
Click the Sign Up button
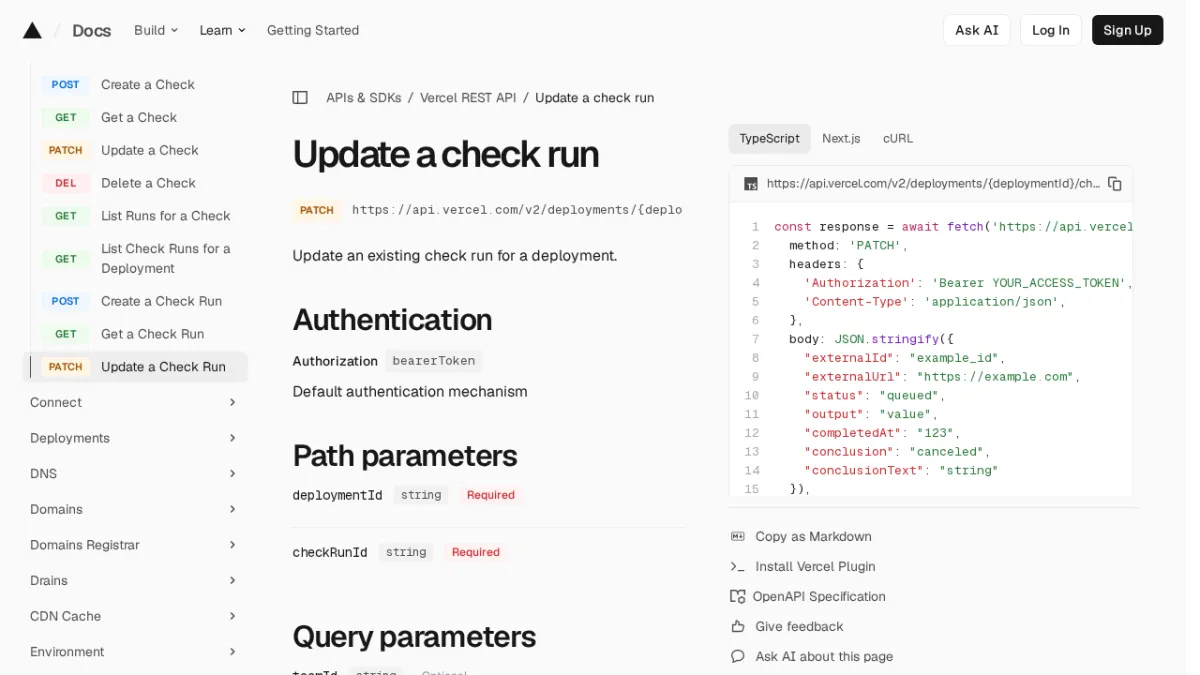[x=1127, y=30]
